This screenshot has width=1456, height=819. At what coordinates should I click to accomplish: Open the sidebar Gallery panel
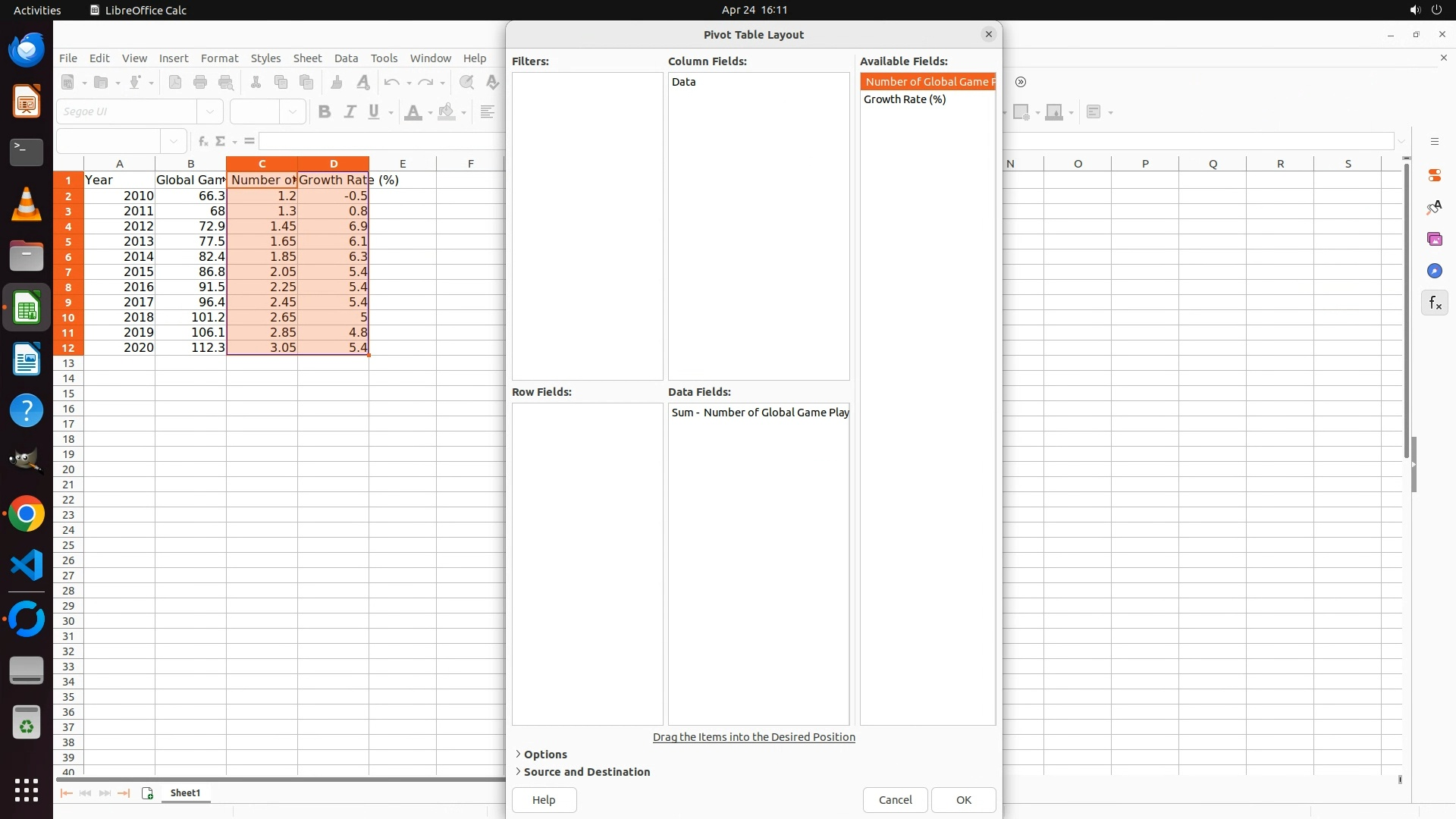coord(1434,240)
